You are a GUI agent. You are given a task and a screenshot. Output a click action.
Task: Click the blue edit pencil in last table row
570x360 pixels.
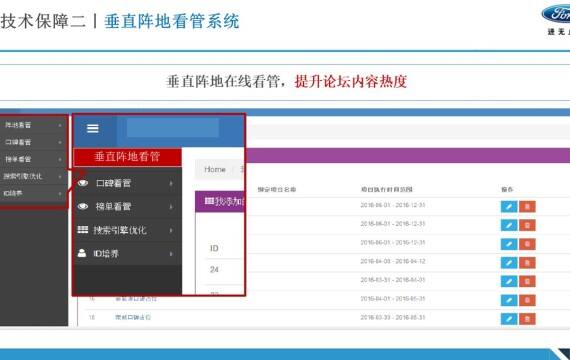[x=509, y=319]
